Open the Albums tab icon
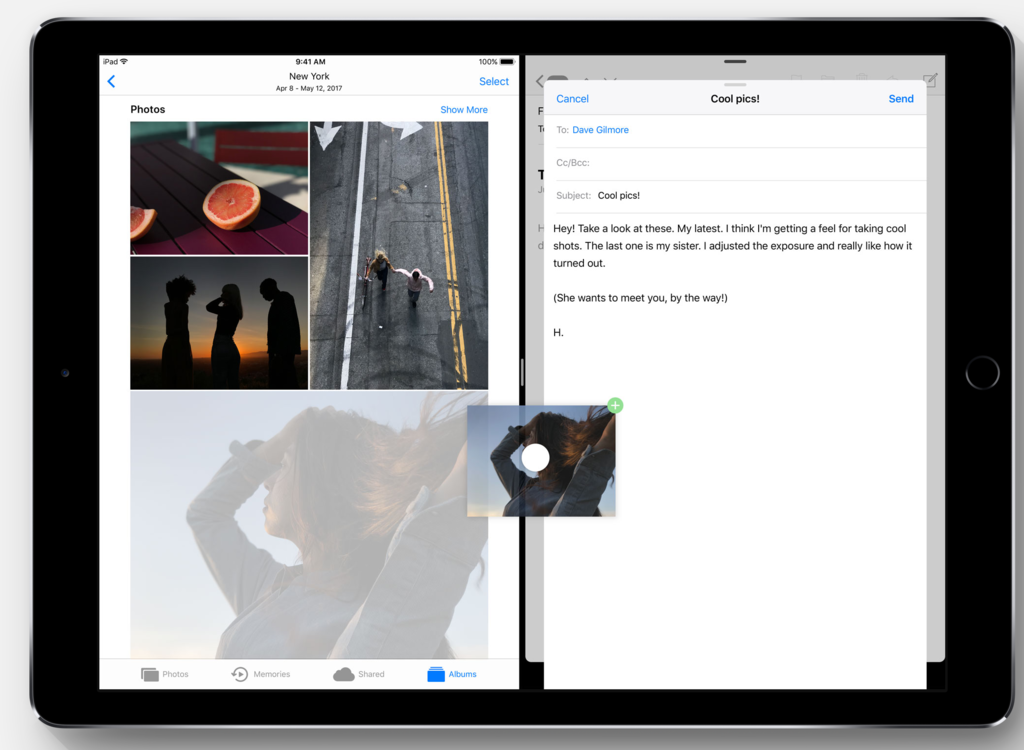The width and height of the screenshot is (1024, 750). tap(436, 674)
